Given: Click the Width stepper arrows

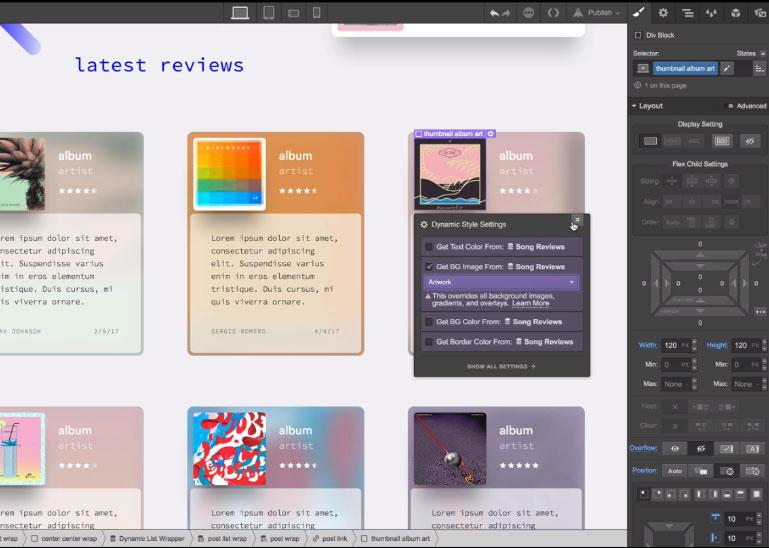Looking at the screenshot, I should tap(694, 345).
